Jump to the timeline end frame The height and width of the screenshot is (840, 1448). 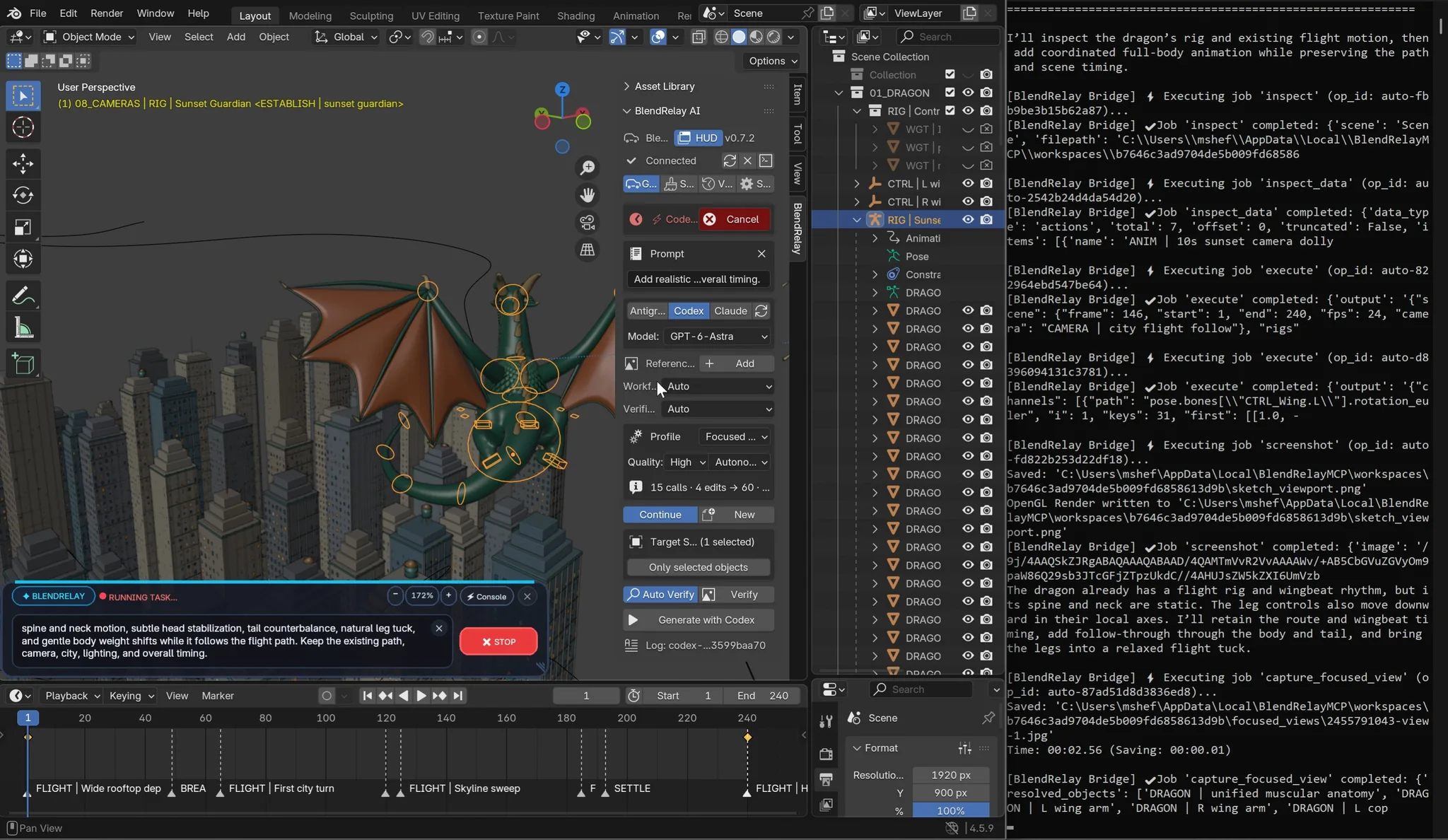(458, 696)
